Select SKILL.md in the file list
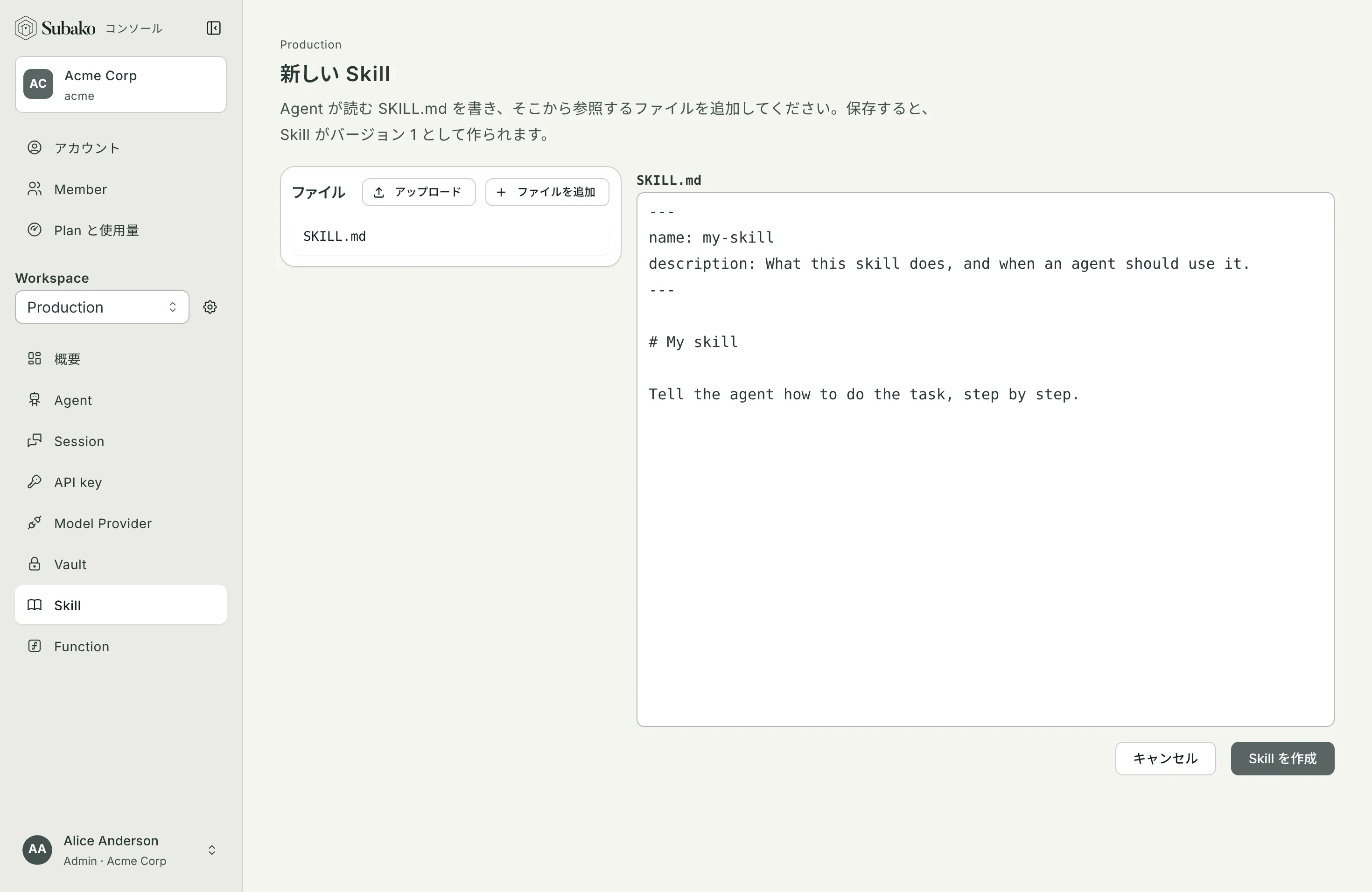 (x=450, y=236)
